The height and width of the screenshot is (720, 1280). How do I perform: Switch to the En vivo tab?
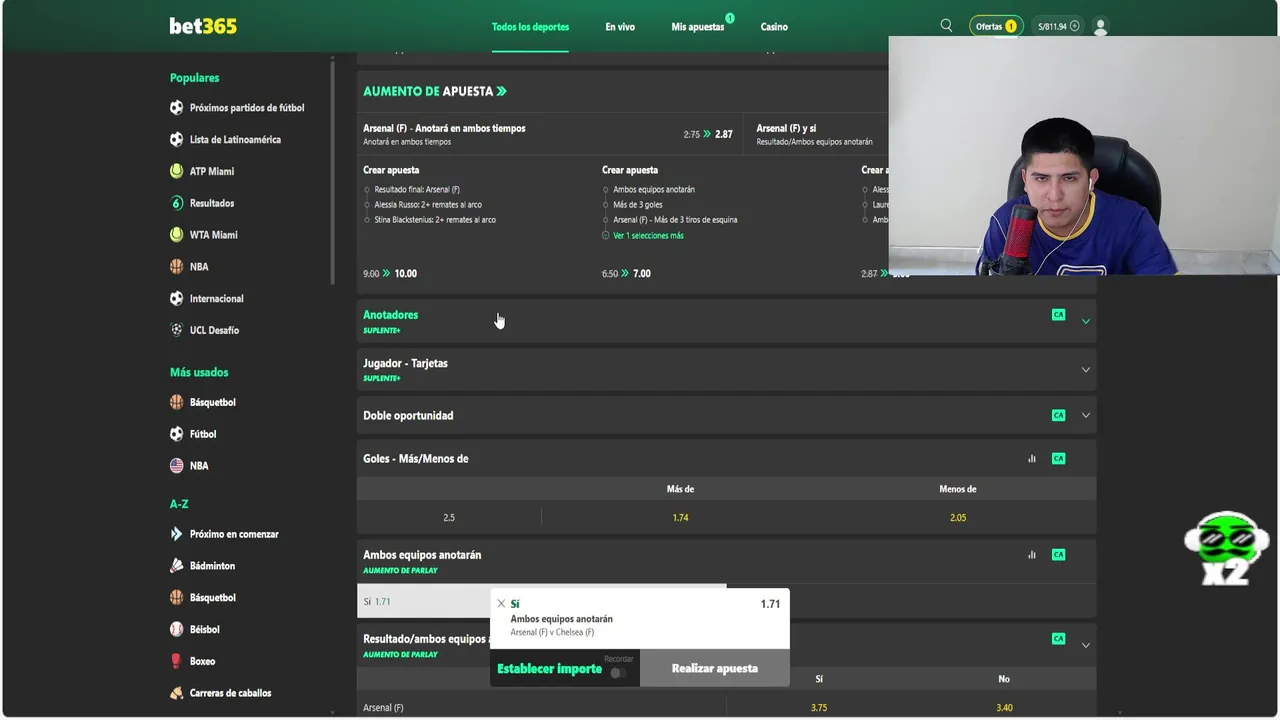(620, 27)
